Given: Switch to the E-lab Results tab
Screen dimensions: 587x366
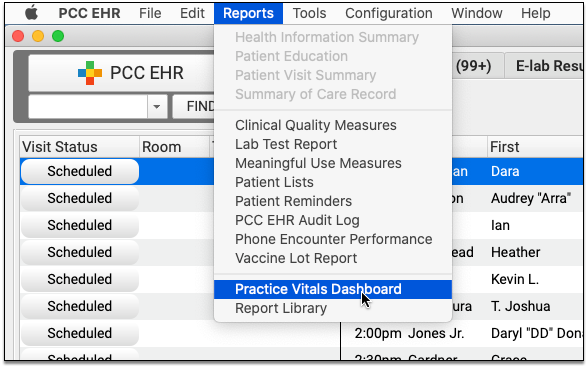Looking at the screenshot, I should click(547, 66).
